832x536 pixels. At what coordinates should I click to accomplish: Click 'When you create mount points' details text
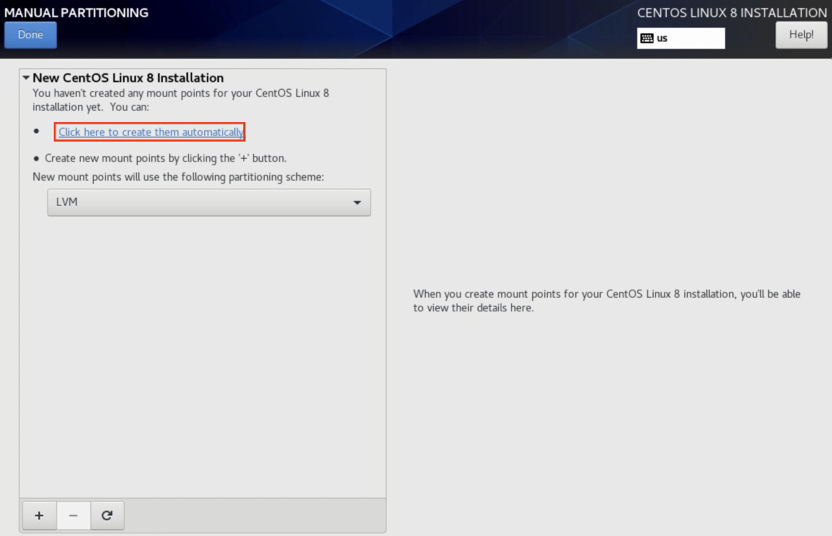606,301
